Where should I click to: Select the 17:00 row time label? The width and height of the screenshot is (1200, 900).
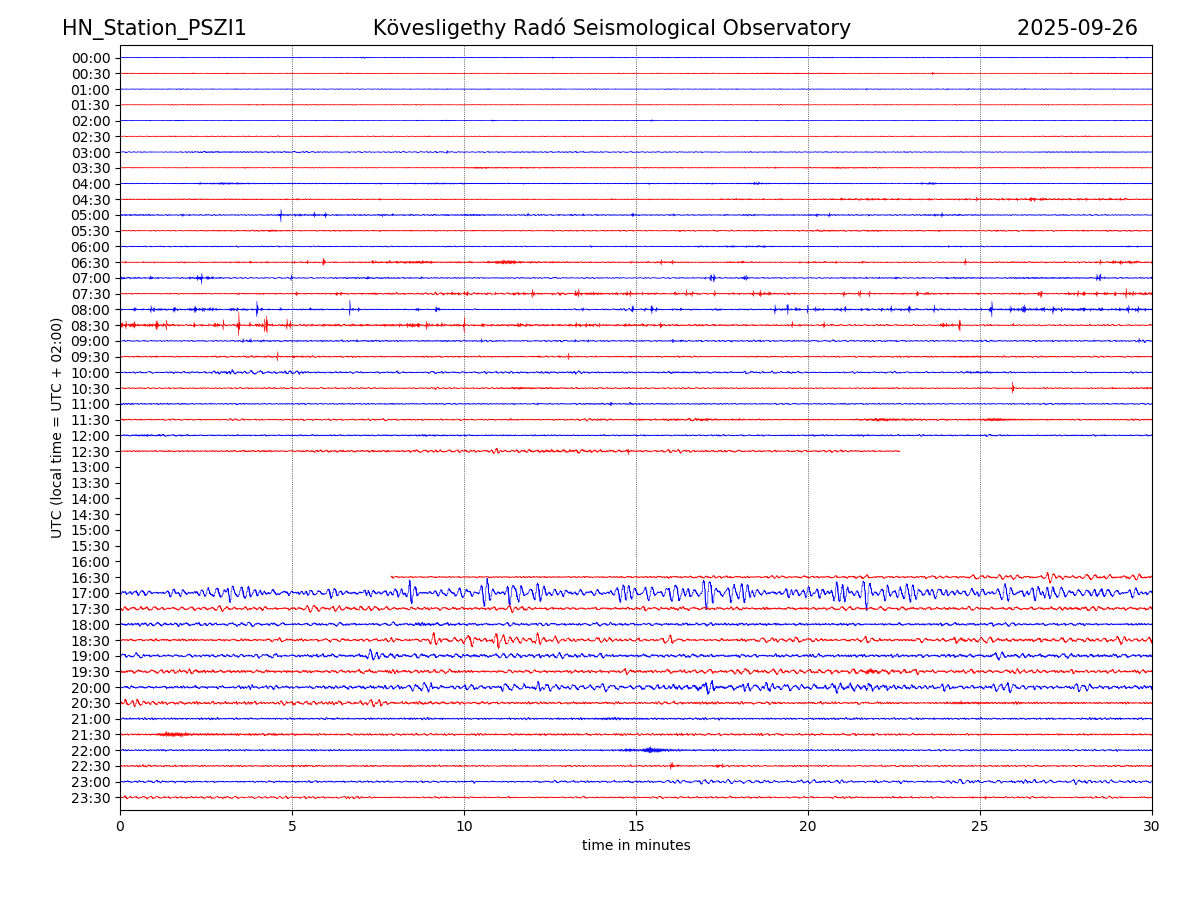(91, 593)
